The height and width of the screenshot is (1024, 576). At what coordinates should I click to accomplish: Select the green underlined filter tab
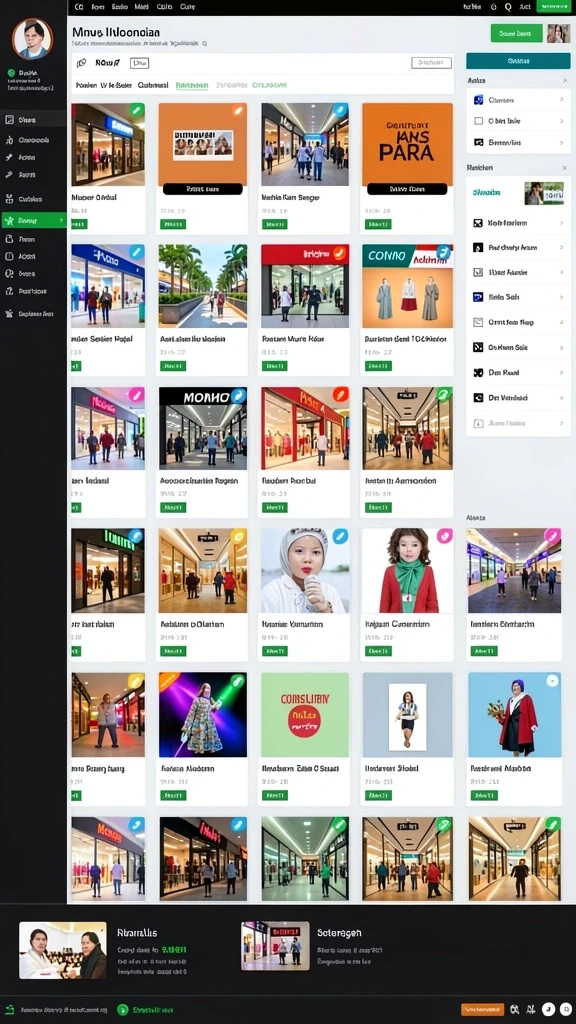(192, 85)
